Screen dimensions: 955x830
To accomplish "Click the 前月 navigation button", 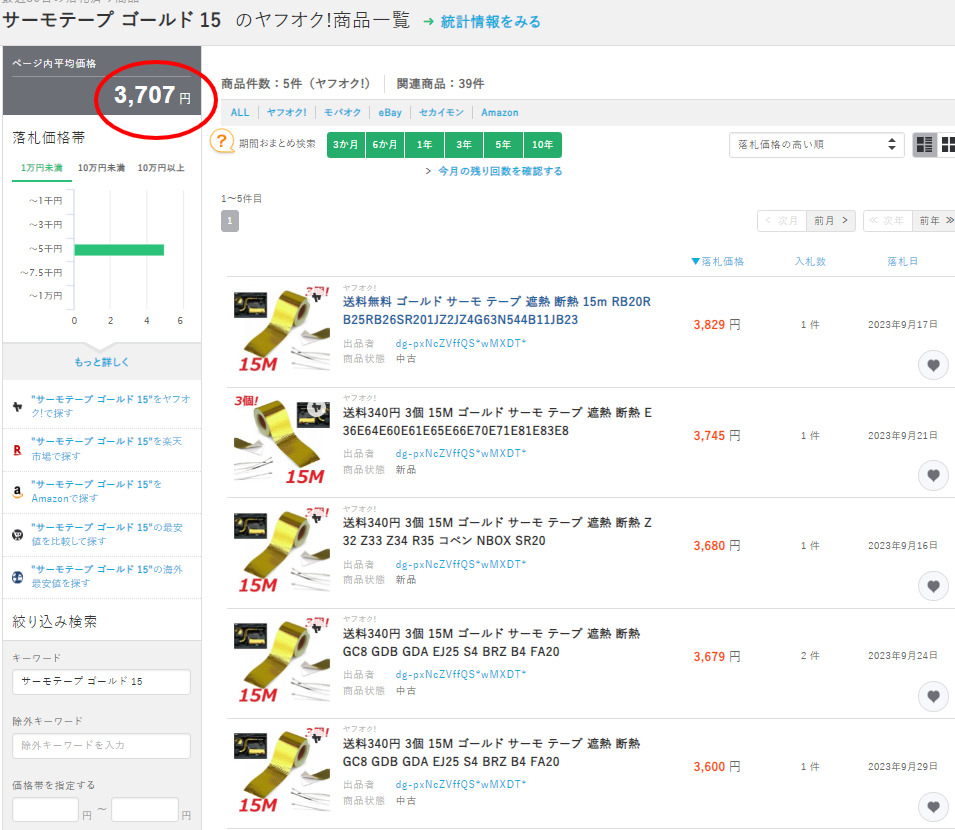I will [831, 220].
